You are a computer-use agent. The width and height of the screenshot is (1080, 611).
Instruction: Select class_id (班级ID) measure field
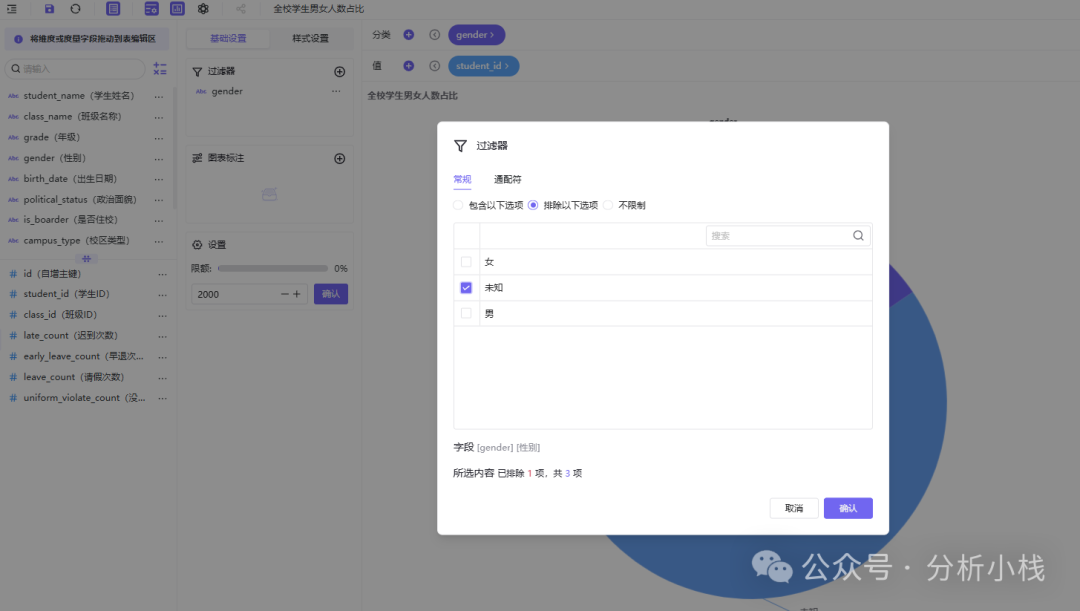(60, 315)
